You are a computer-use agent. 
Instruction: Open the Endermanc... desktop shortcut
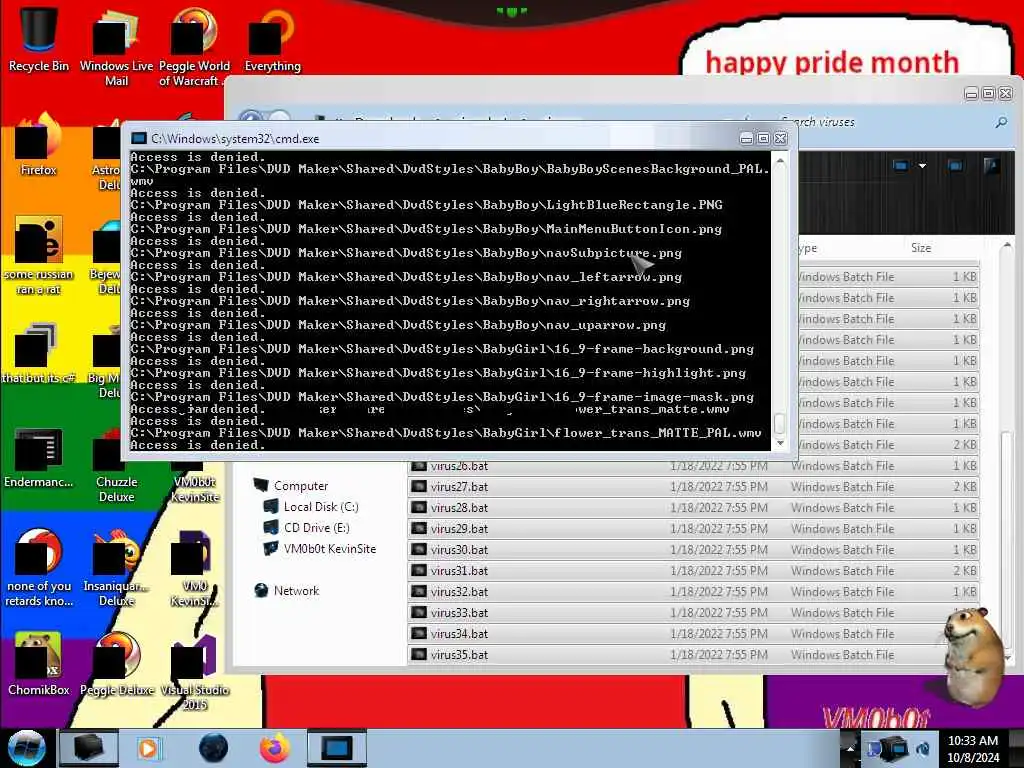tap(39, 457)
